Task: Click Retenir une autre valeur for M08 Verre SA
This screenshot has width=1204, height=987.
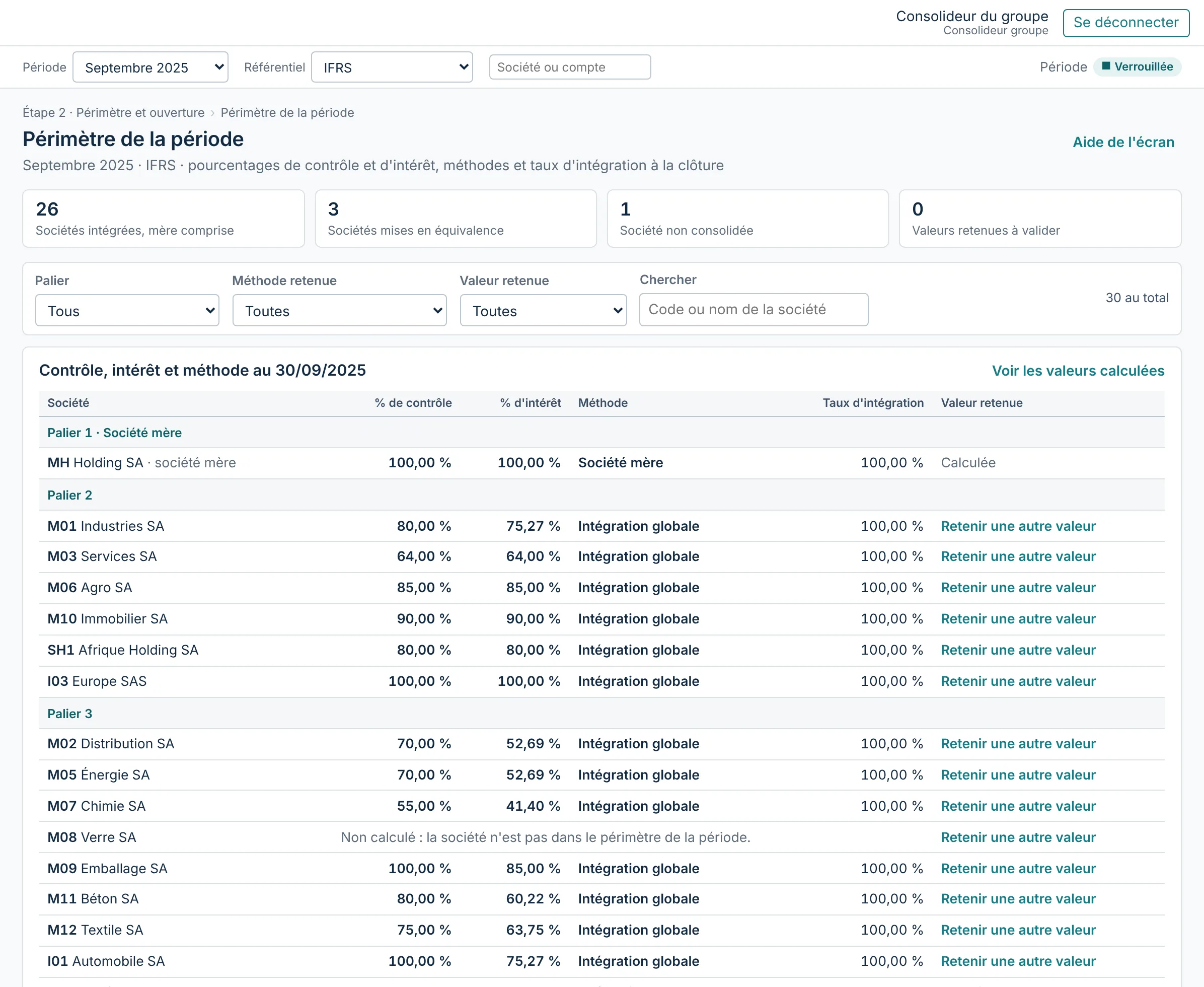Action: [1018, 837]
